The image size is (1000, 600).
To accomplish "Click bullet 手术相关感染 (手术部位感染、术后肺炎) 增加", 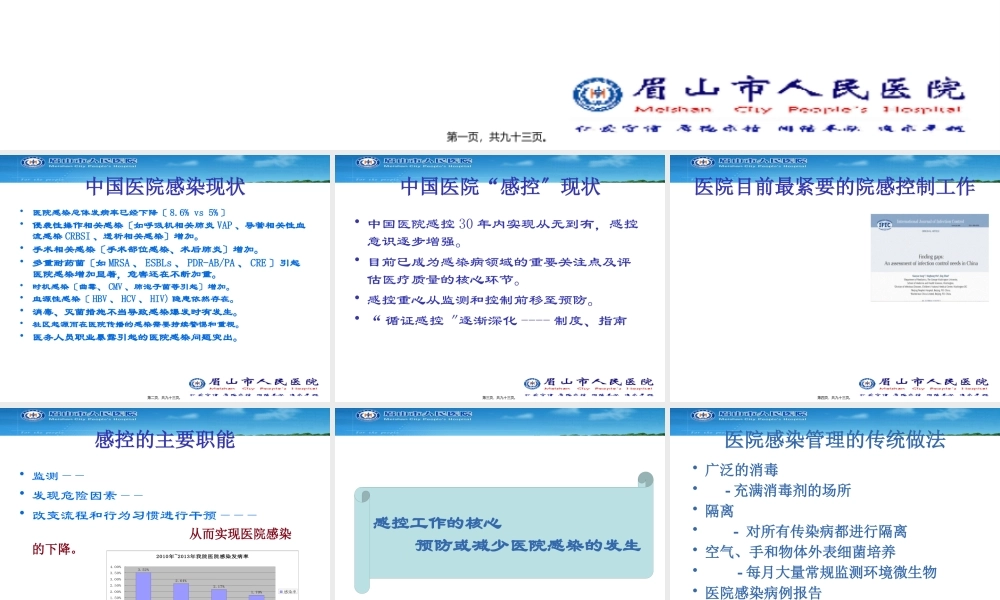I will 146,249.
